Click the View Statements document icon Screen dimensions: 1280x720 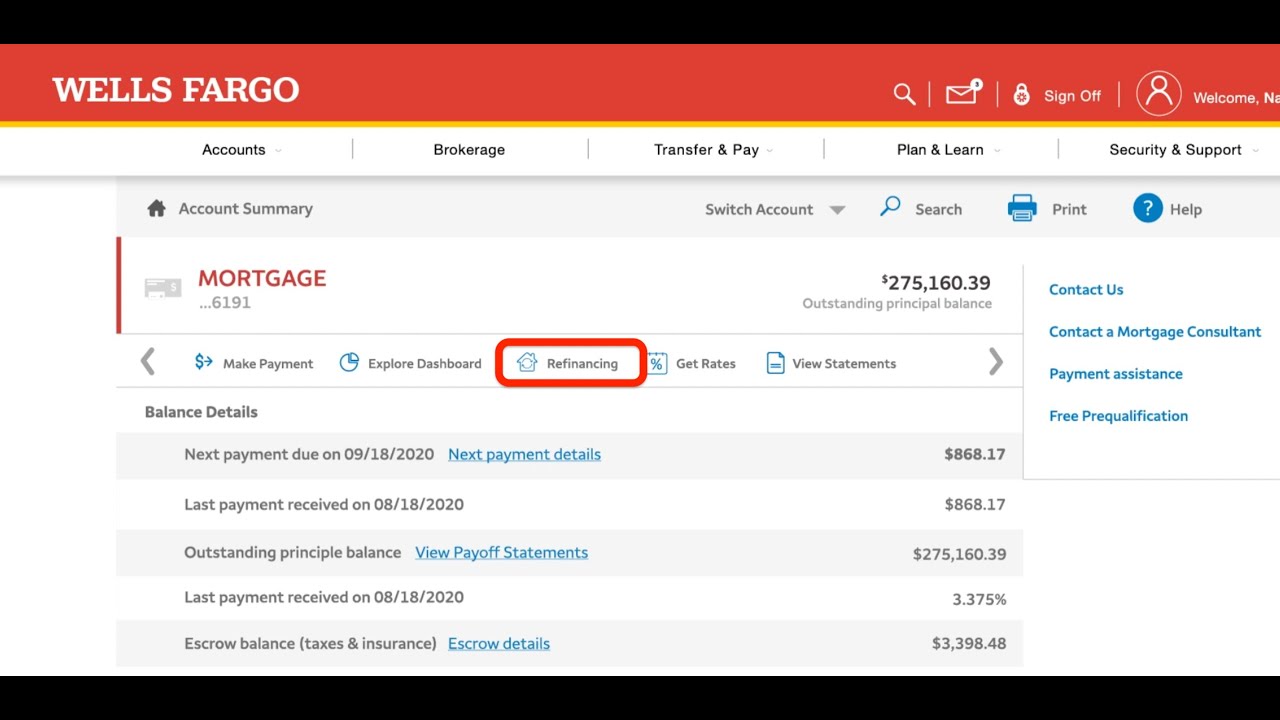(775, 363)
